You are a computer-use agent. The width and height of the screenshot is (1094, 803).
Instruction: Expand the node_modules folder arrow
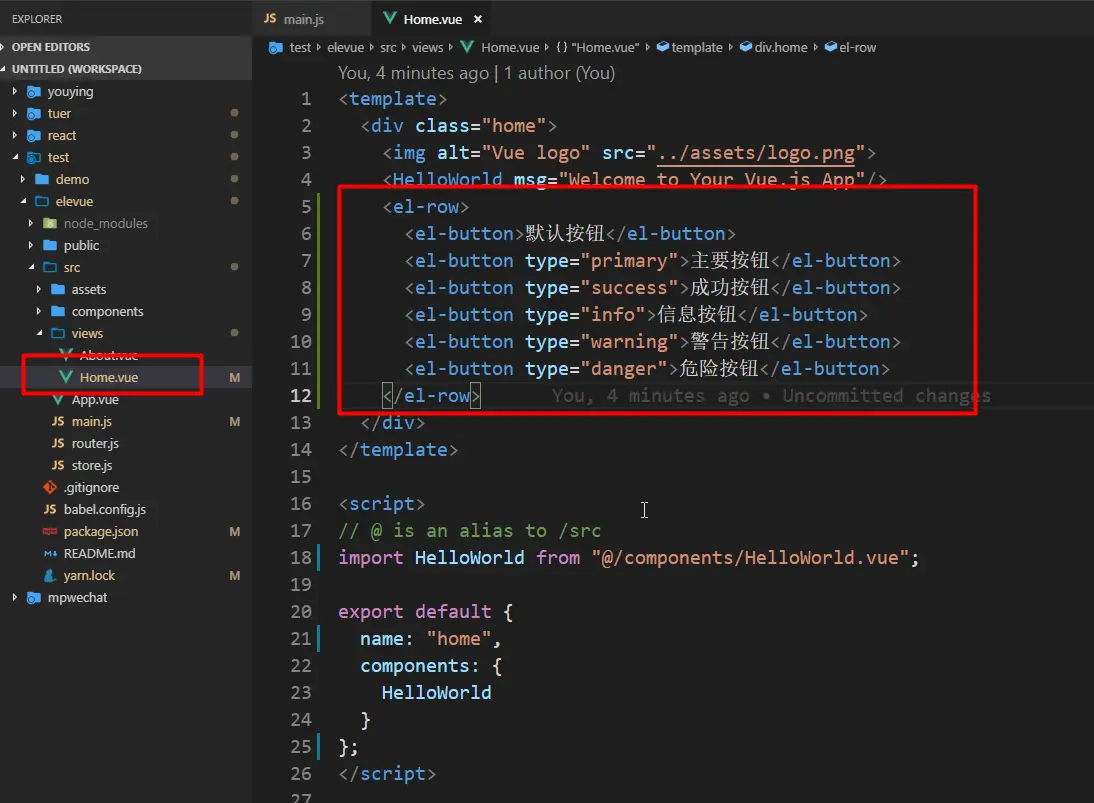[x=31, y=223]
